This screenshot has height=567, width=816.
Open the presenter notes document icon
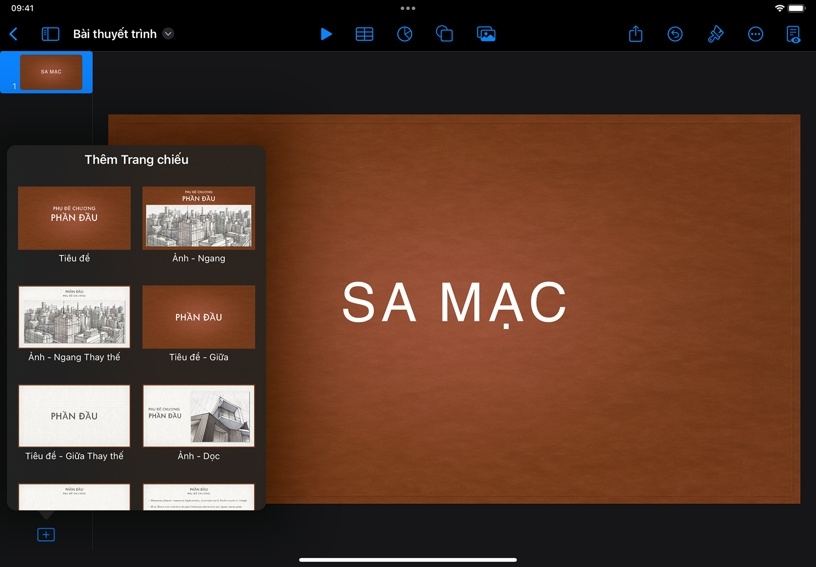click(x=794, y=34)
